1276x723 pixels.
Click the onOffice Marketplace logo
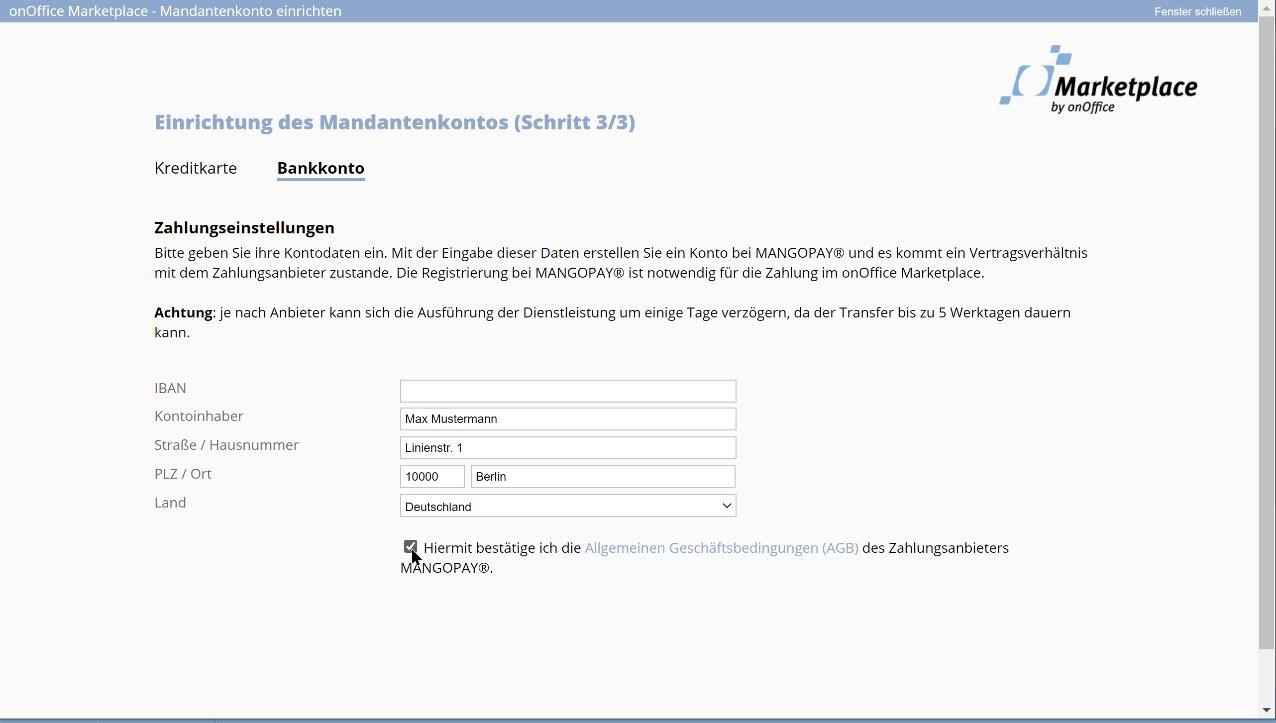click(1098, 80)
